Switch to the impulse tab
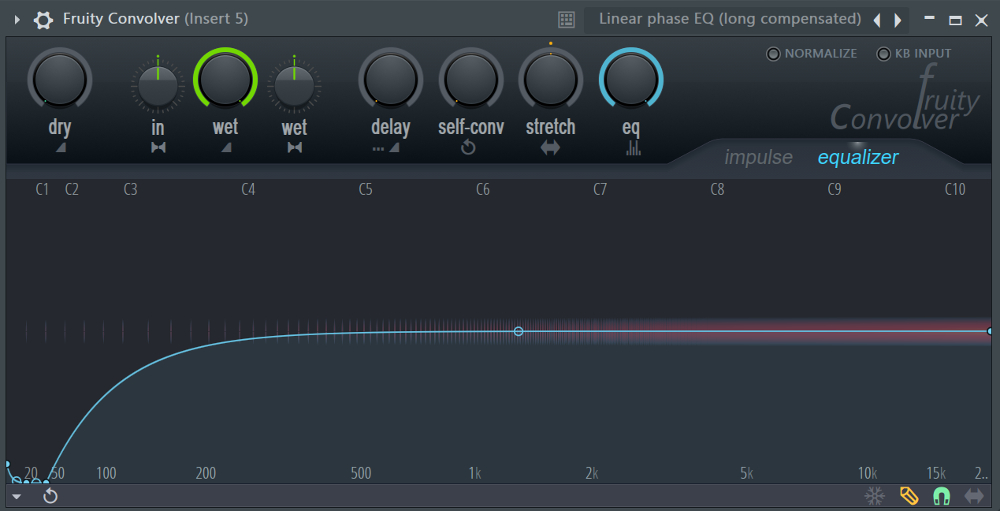 point(758,158)
